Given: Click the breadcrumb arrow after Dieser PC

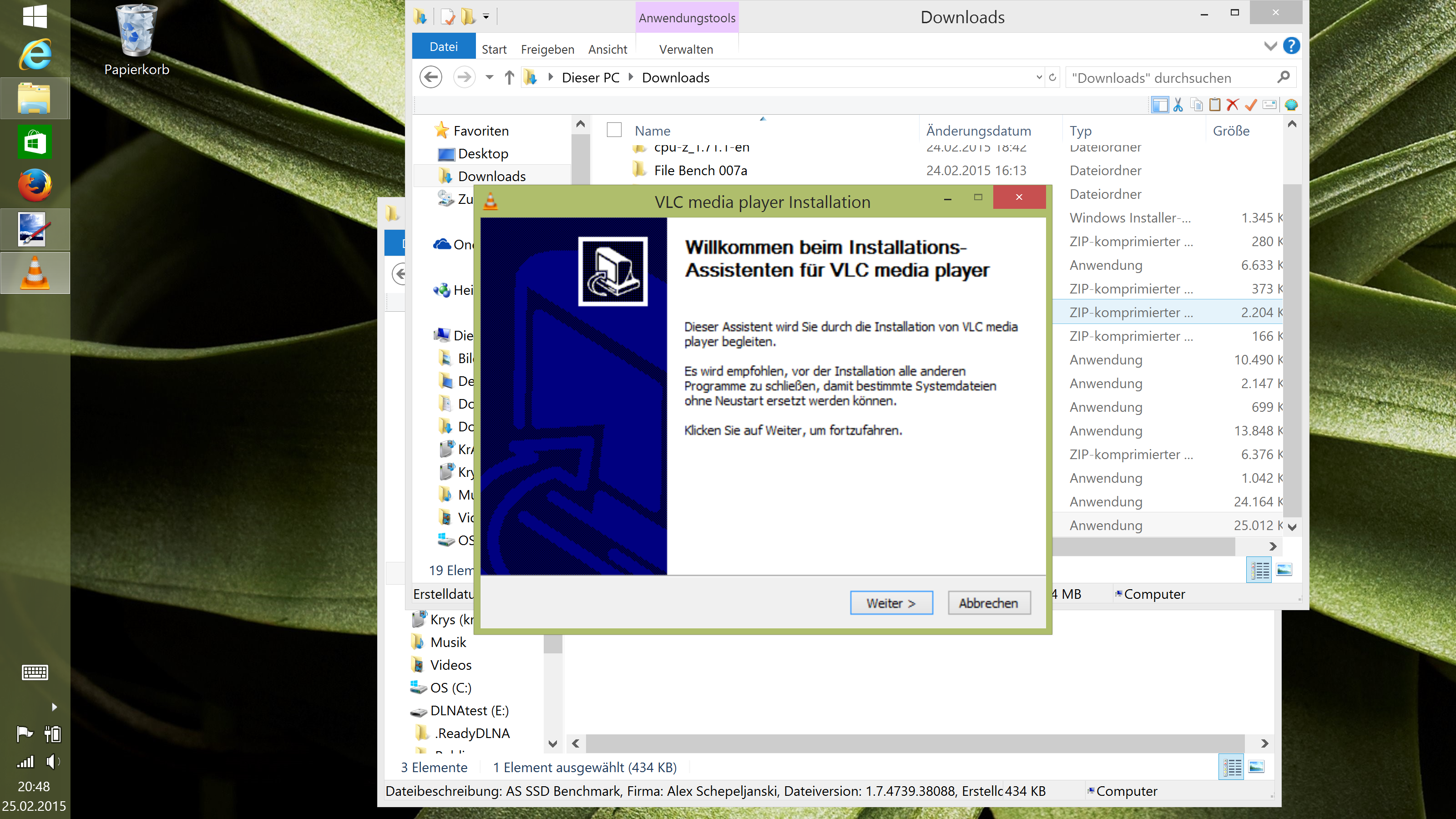Looking at the screenshot, I should 631,77.
